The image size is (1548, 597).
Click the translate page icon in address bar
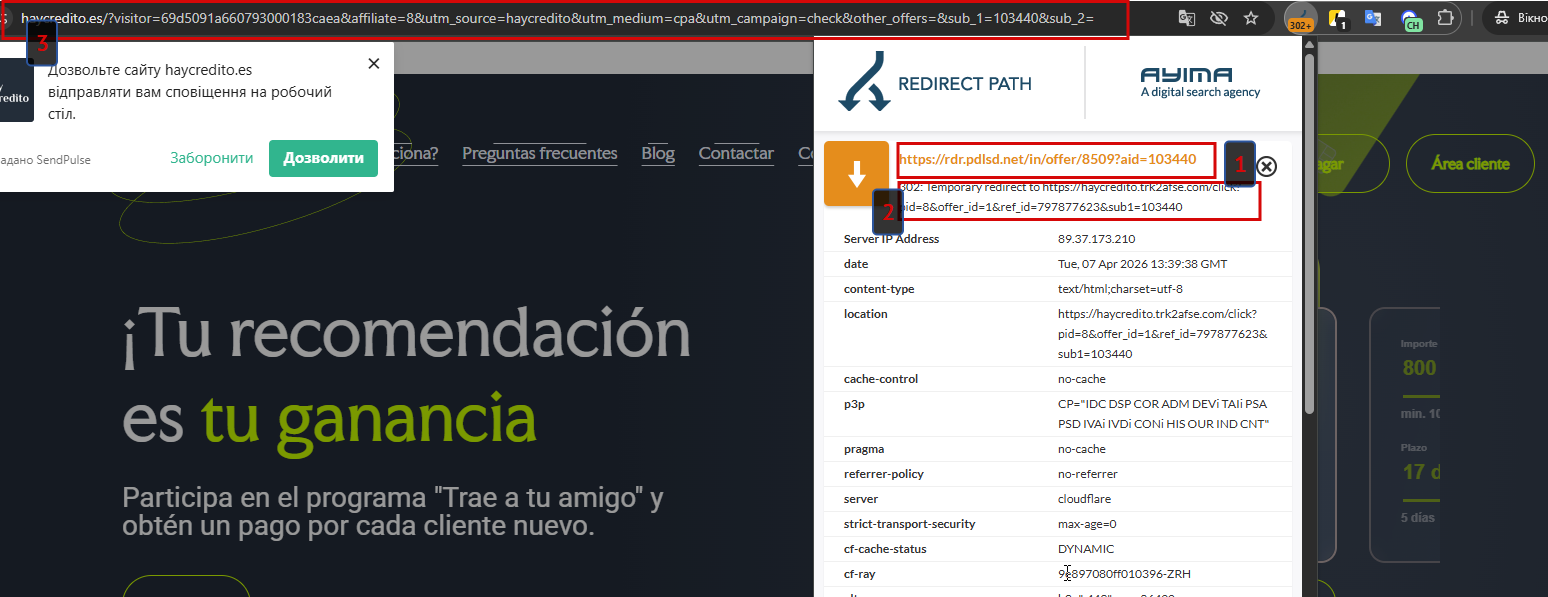coord(1186,18)
